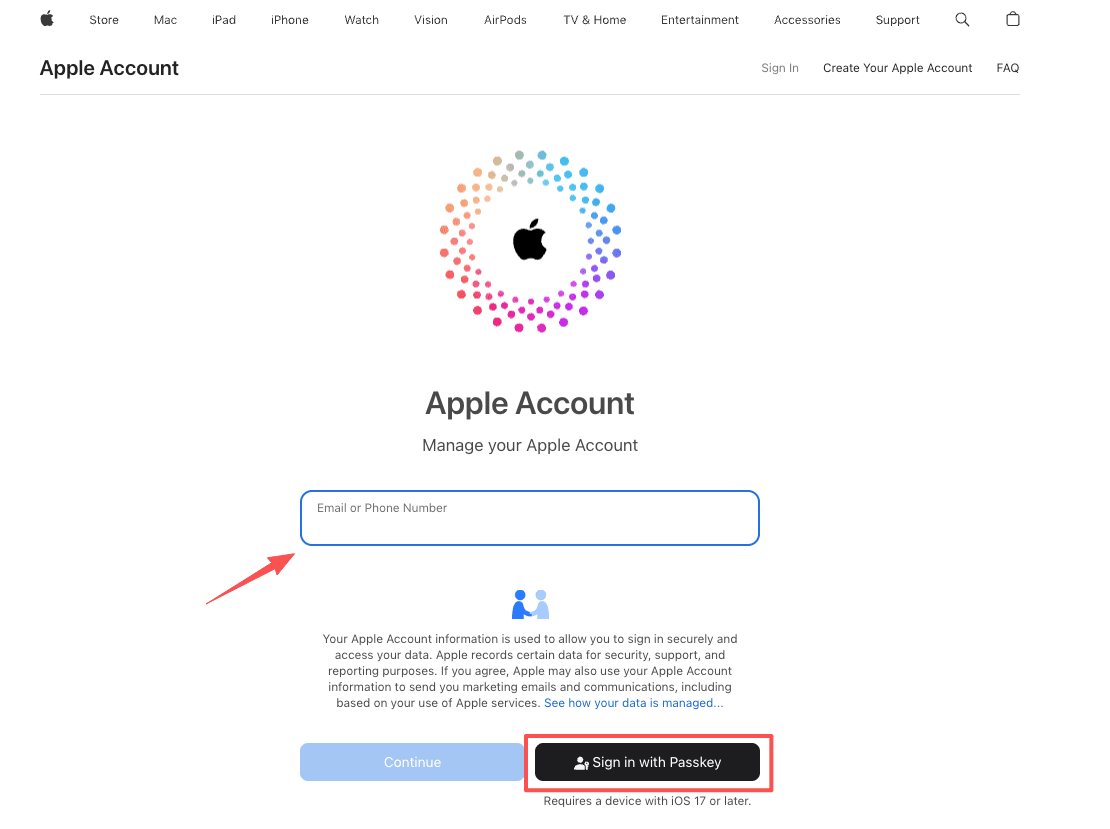Select the iPhone menu item
This screenshot has width=1110, height=829.
(x=289, y=19)
